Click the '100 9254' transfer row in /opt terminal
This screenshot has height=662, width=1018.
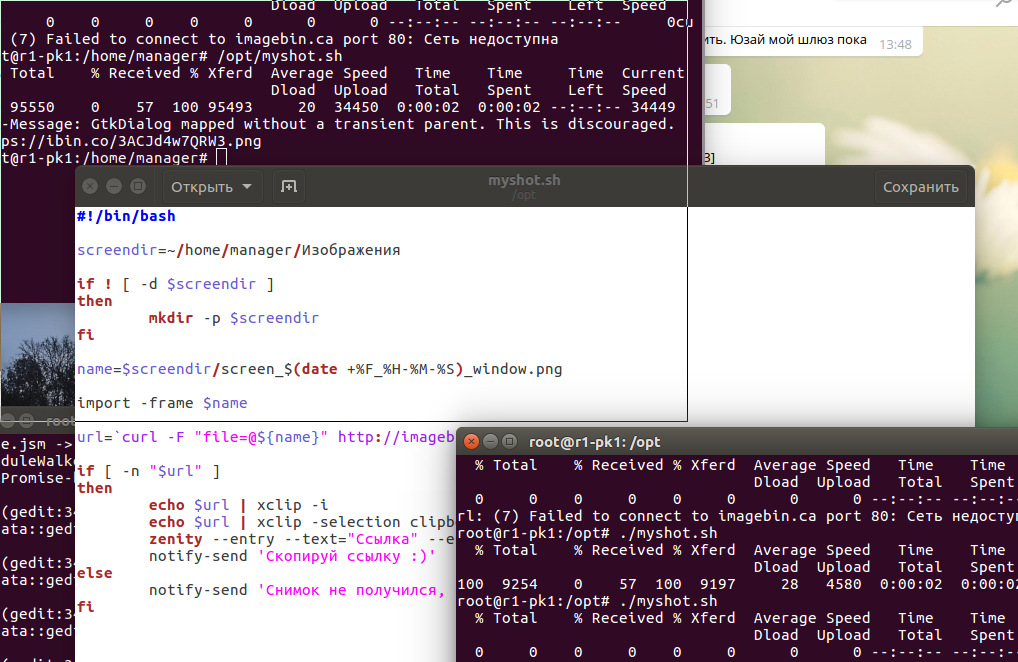coord(737,584)
